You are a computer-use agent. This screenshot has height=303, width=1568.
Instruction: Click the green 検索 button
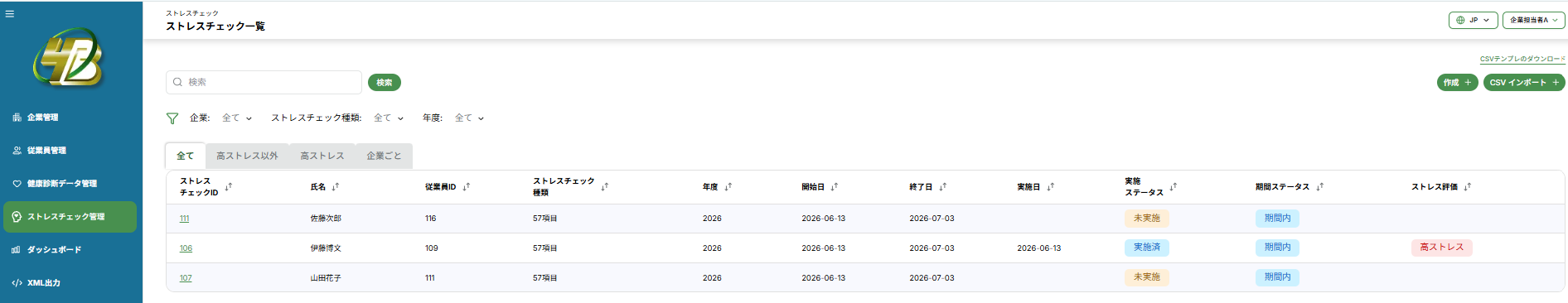(x=385, y=82)
